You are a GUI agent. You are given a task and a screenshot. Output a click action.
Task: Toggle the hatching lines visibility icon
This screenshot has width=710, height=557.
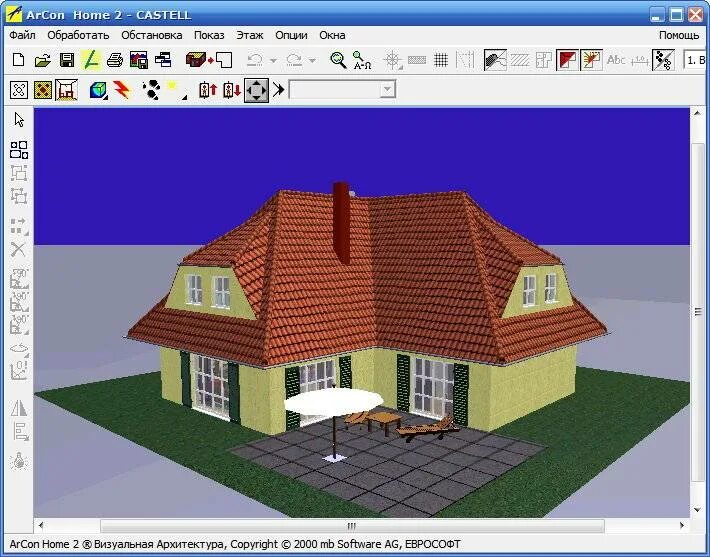[519, 60]
